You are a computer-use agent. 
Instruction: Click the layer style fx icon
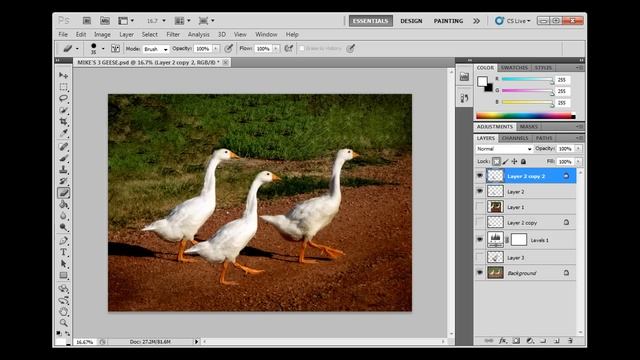[503, 340]
